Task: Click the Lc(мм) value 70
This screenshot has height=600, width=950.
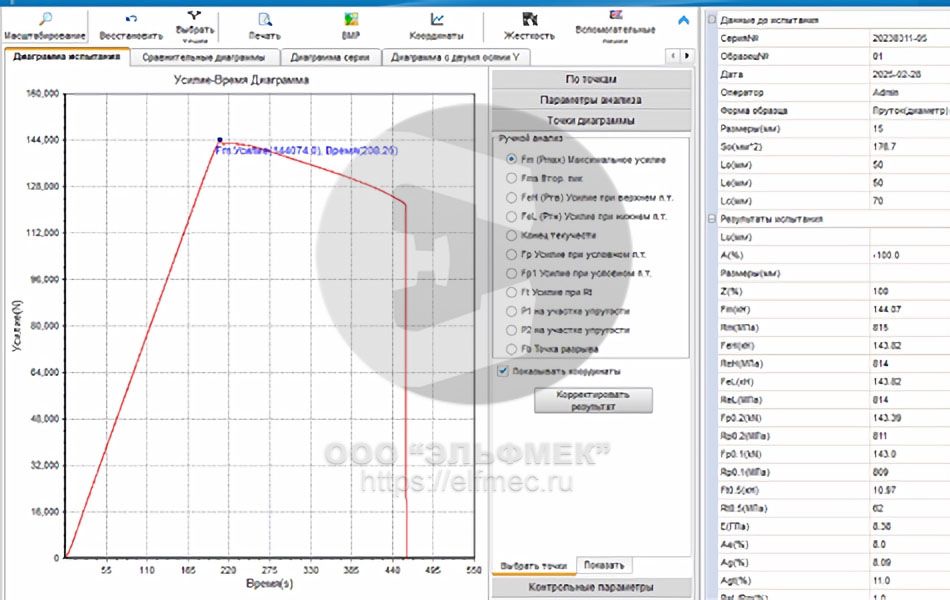Action: (878, 201)
